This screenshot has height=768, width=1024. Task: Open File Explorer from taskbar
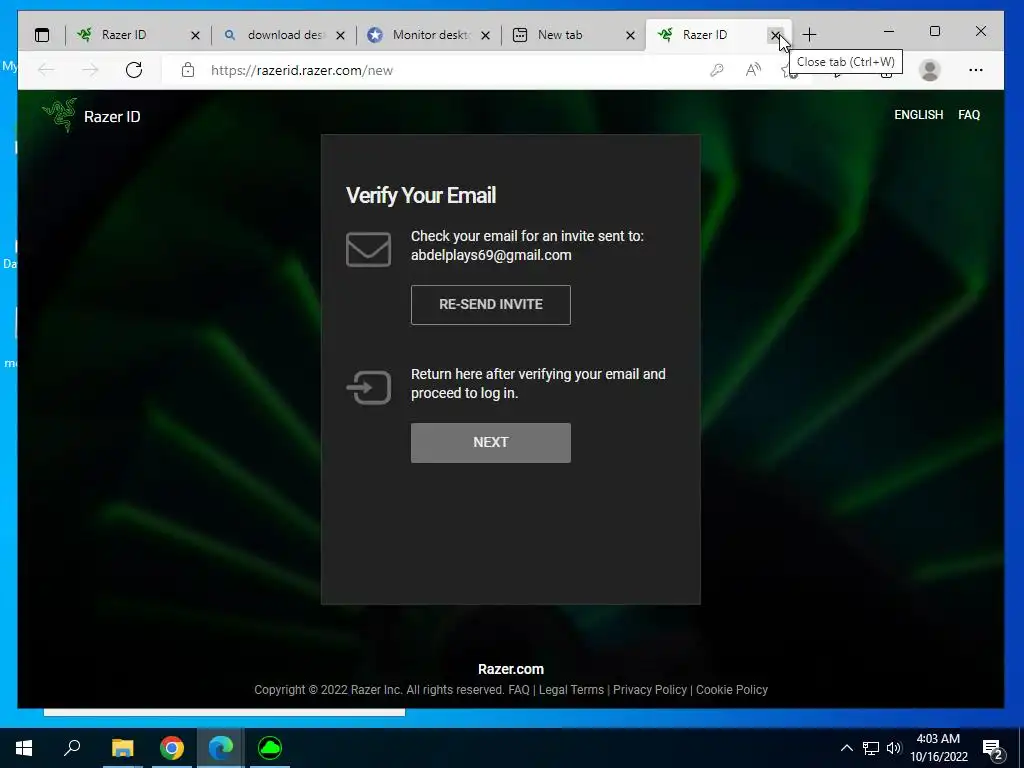pyautogui.click(x=122, y=748)
